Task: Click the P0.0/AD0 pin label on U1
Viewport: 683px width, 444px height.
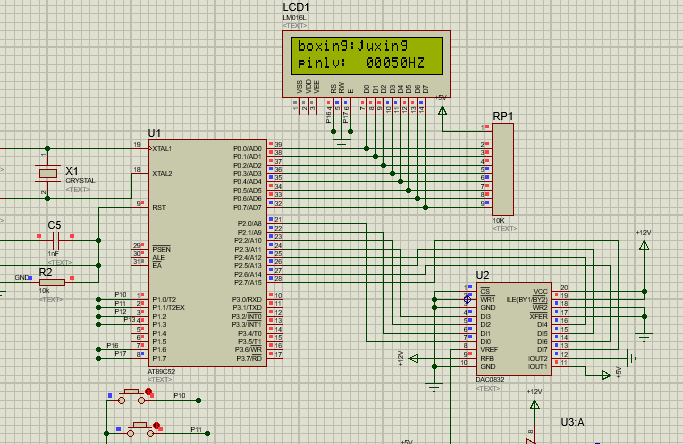Action: tap(247, 149)
